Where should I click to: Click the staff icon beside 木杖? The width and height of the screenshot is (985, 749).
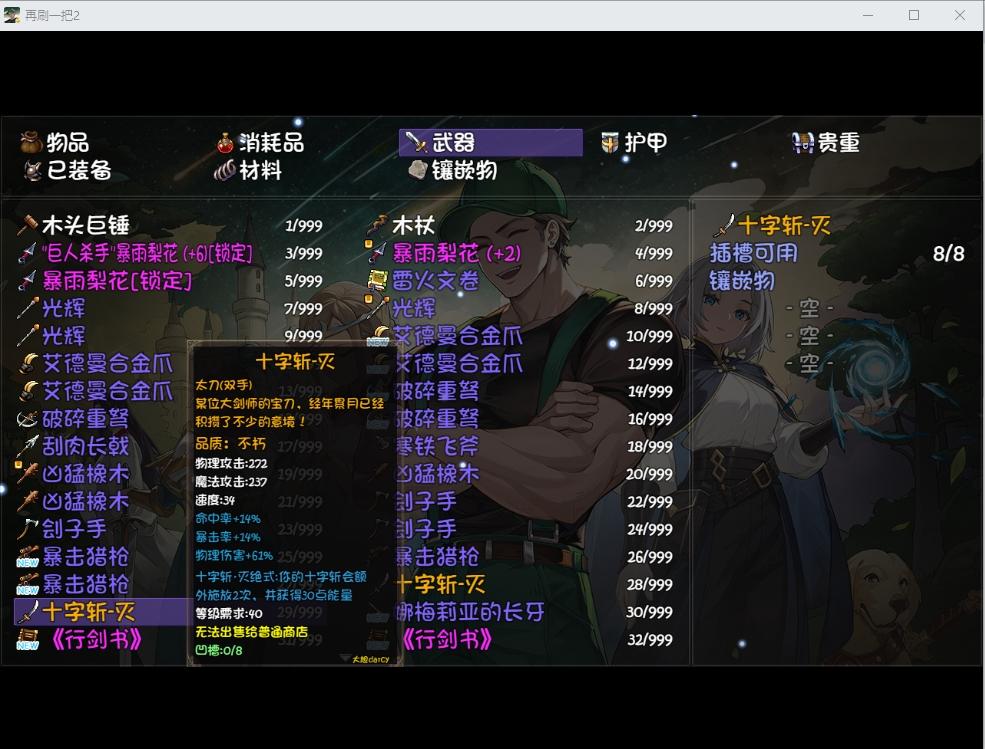(378, 225)
